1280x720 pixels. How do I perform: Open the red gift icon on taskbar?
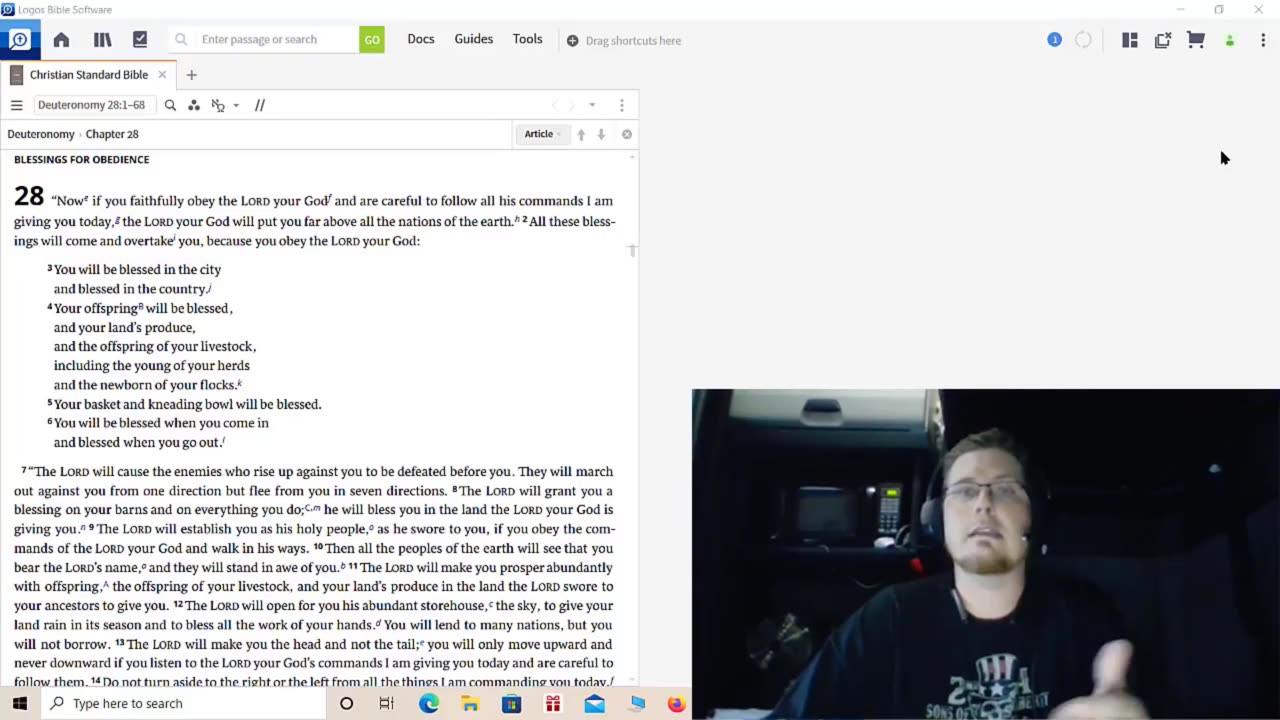pos(553,703)
